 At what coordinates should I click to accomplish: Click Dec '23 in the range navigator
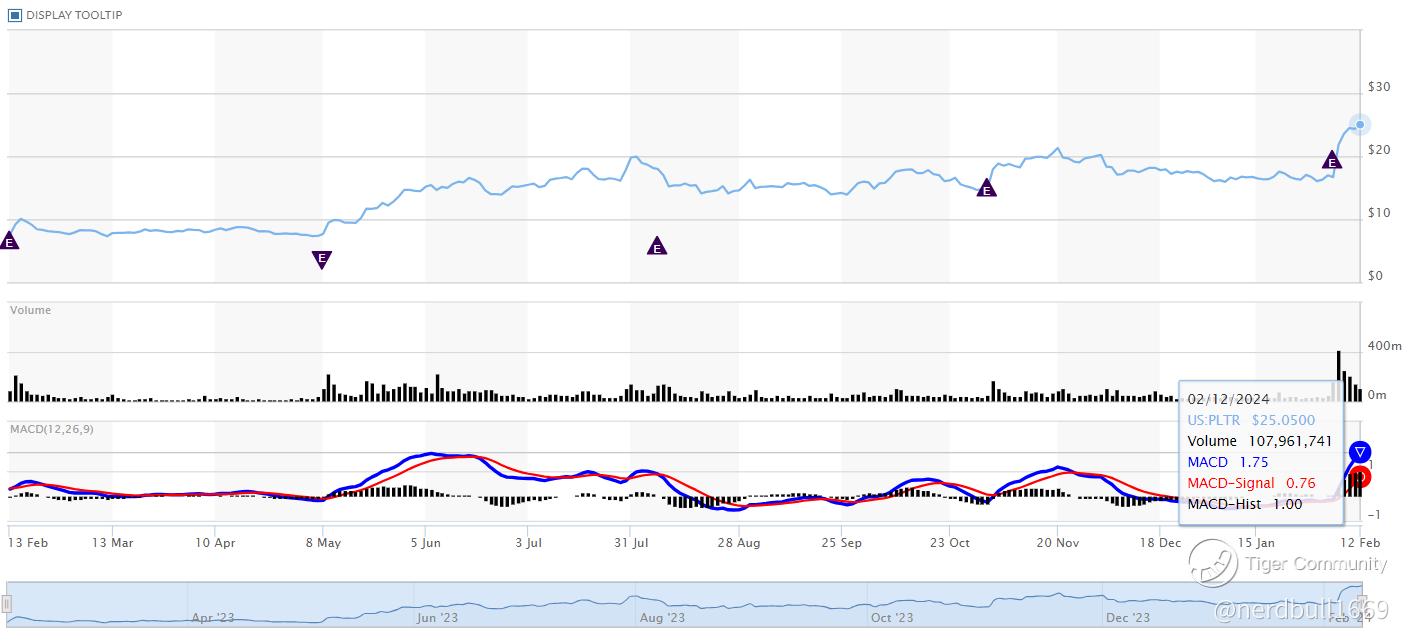click(1127, 618)
